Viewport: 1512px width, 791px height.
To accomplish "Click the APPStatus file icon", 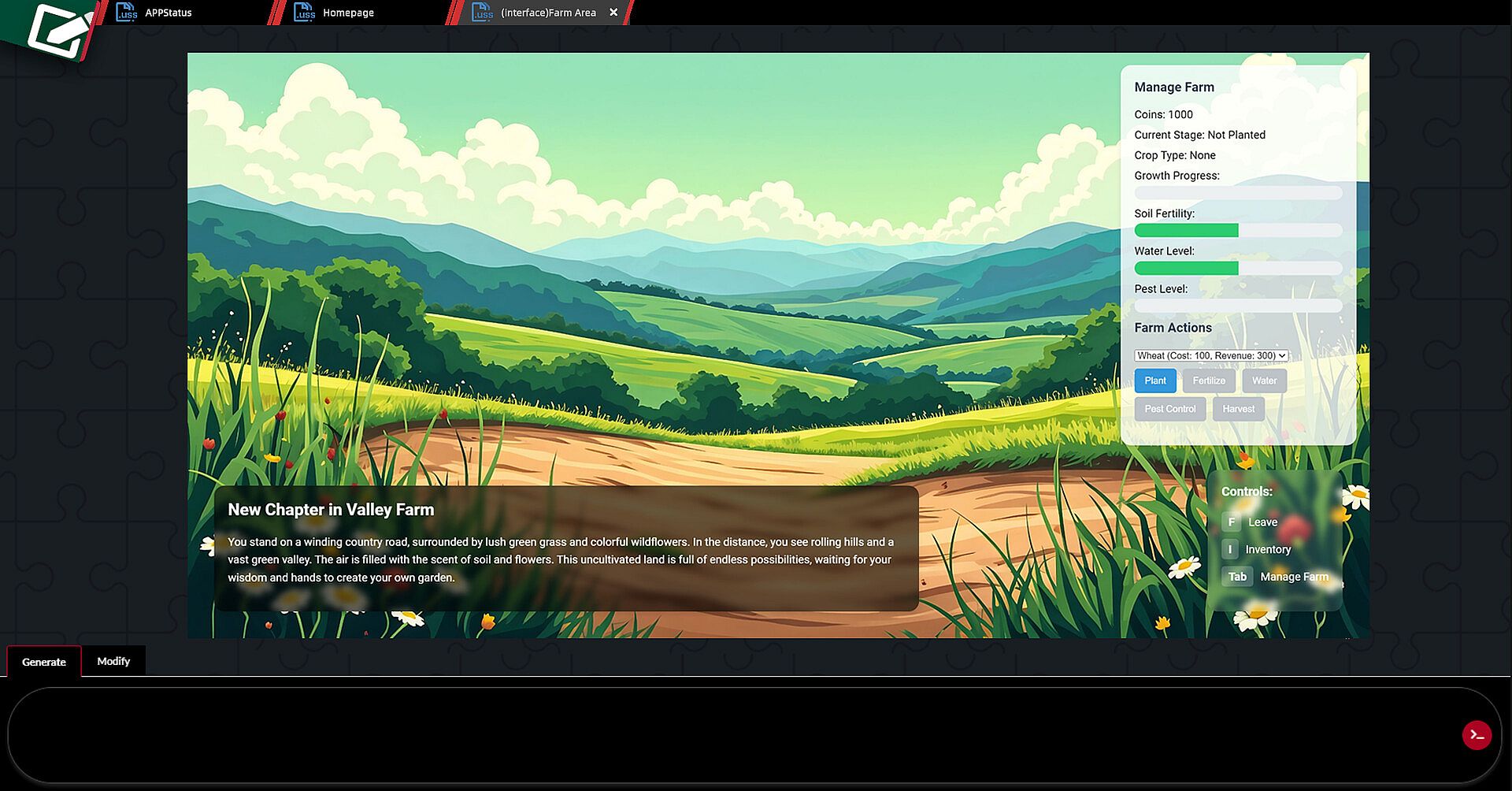I will (126, 13).
